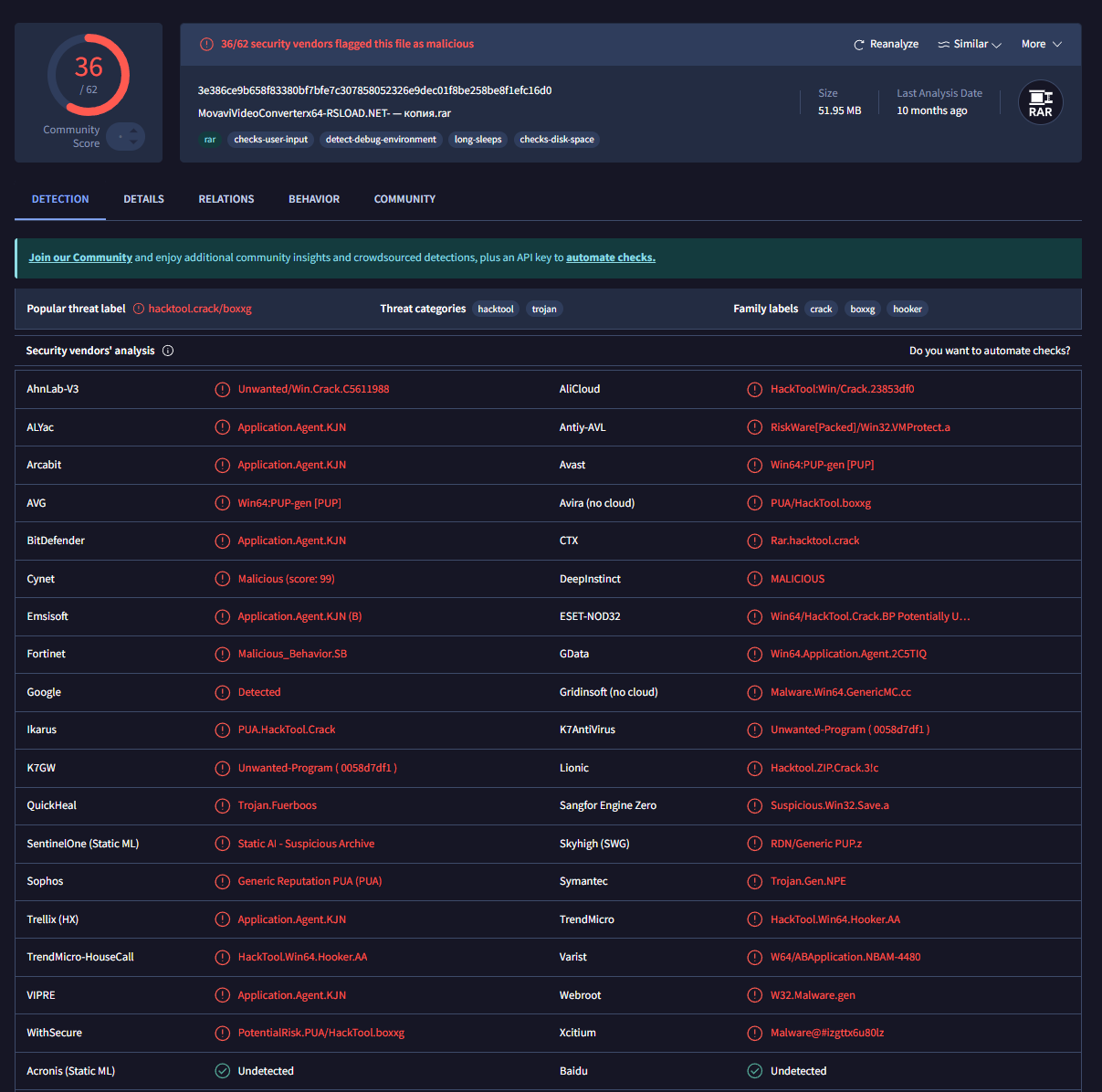Click the Generic Reputation PUA (PUA) Sophos result
The image size is (1102, 1092).
point(310,881)
